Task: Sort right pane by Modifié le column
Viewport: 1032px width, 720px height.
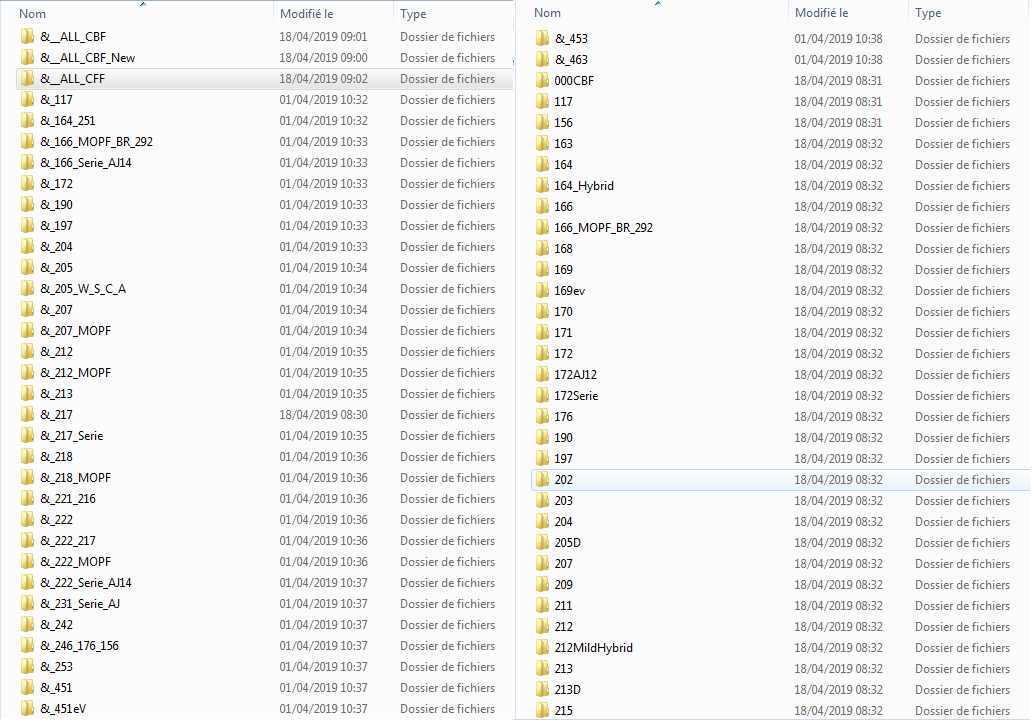Action: pyautogui.click(x=821, y=13)
